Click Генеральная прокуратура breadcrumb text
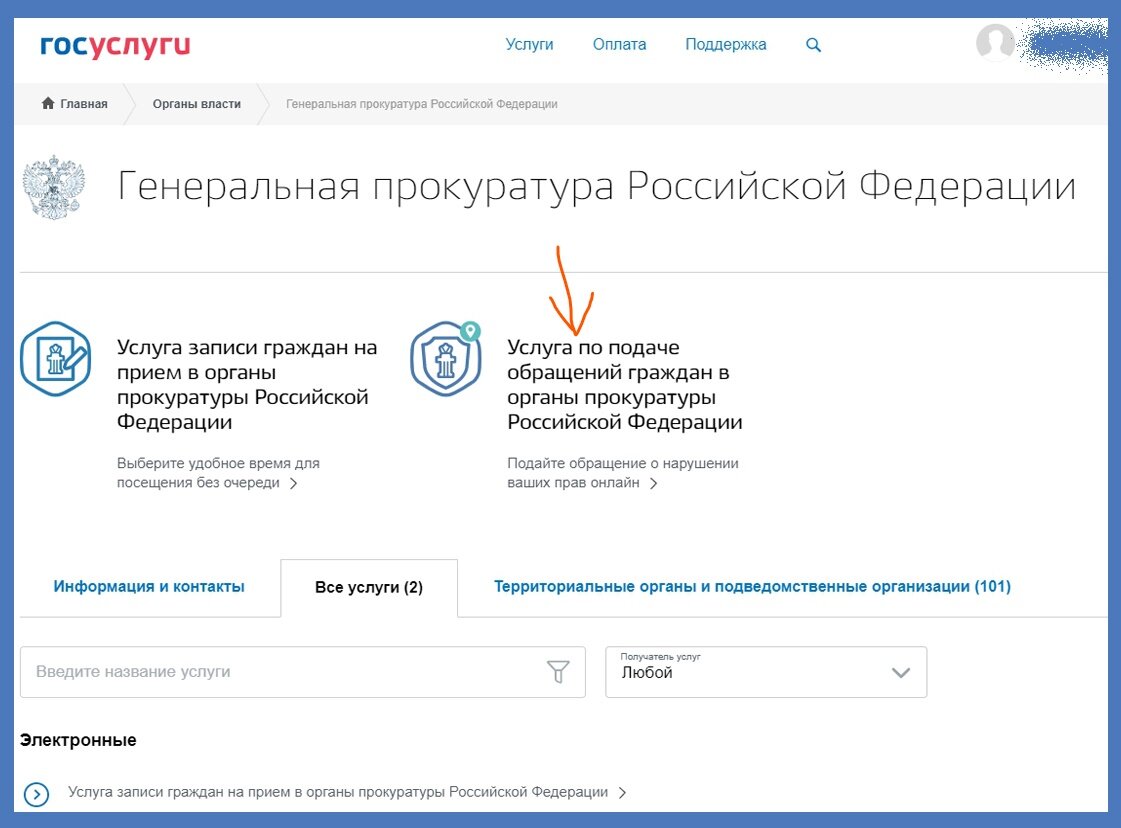This screenshot has width=1121, height=828. (422, 104)
